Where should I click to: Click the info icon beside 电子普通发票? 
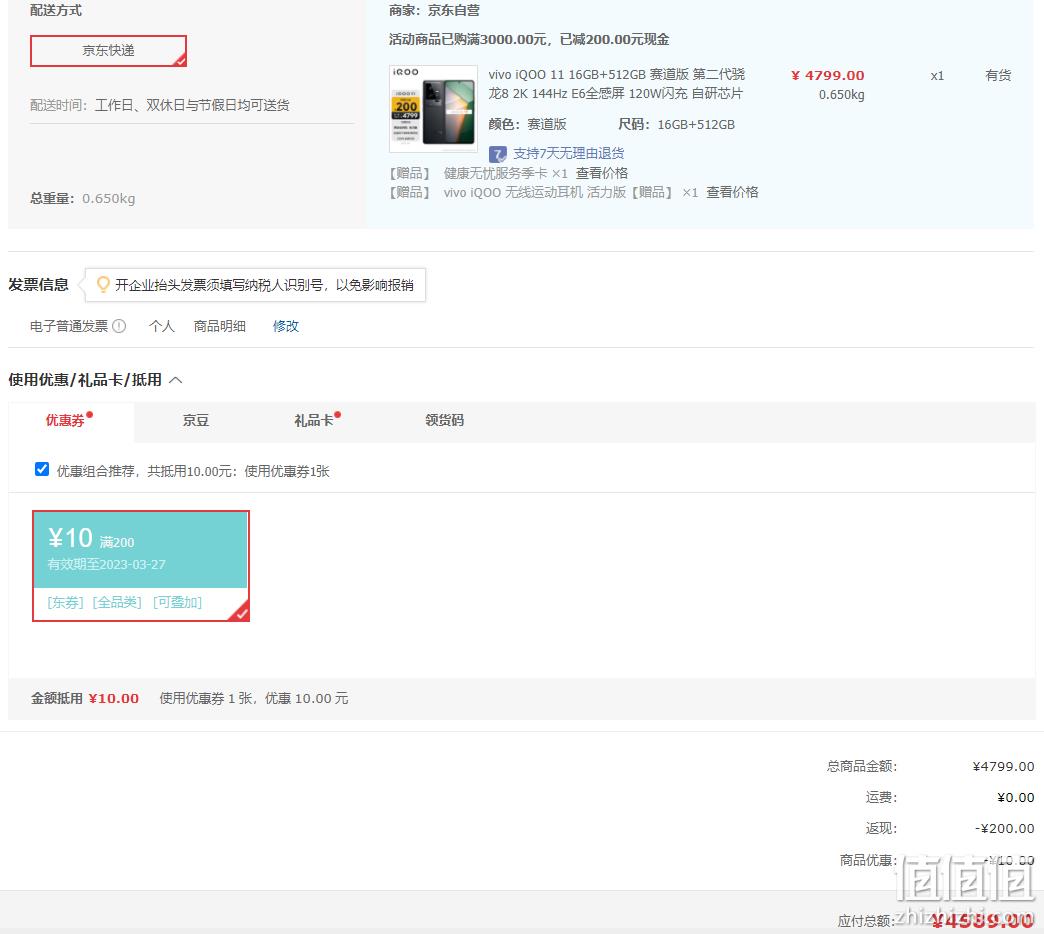pyautogui.click(x=119, y=326)
